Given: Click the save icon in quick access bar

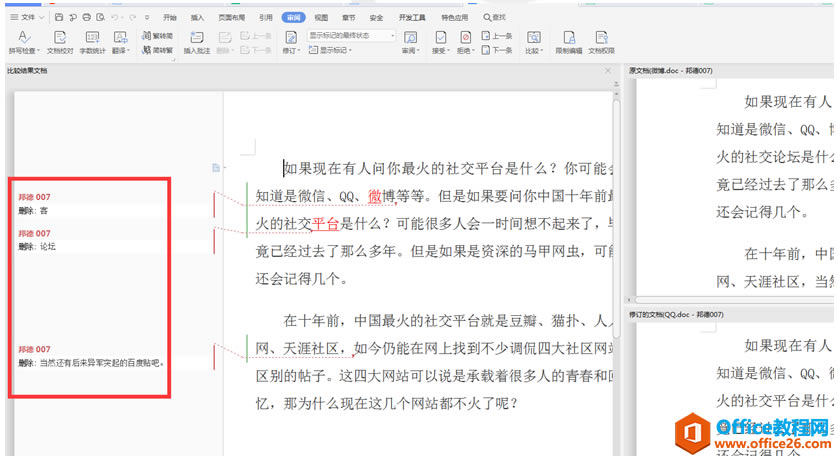Looking at the screenshot, I should click(60, 17).
